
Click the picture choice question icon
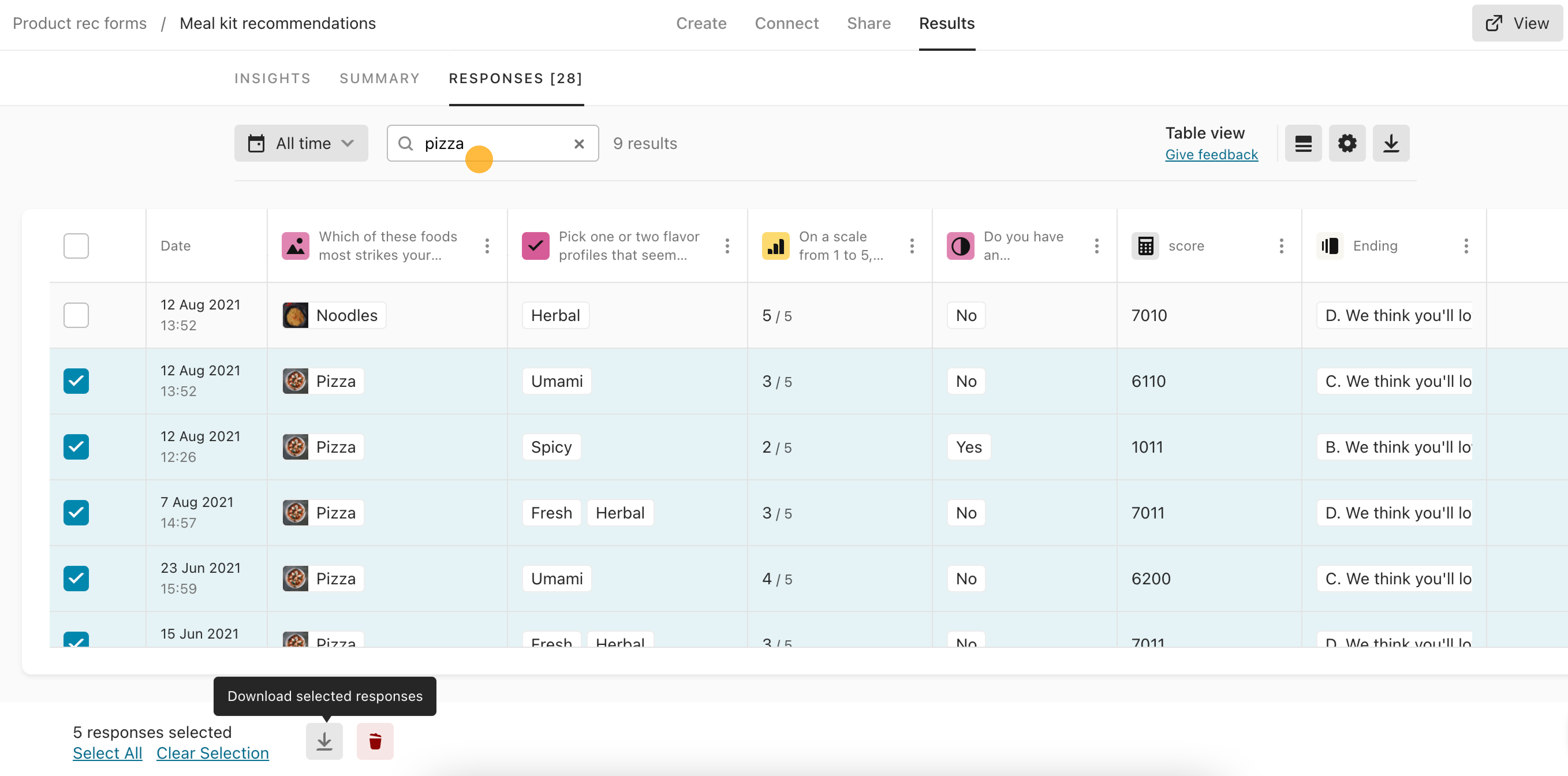coord(295,246)
